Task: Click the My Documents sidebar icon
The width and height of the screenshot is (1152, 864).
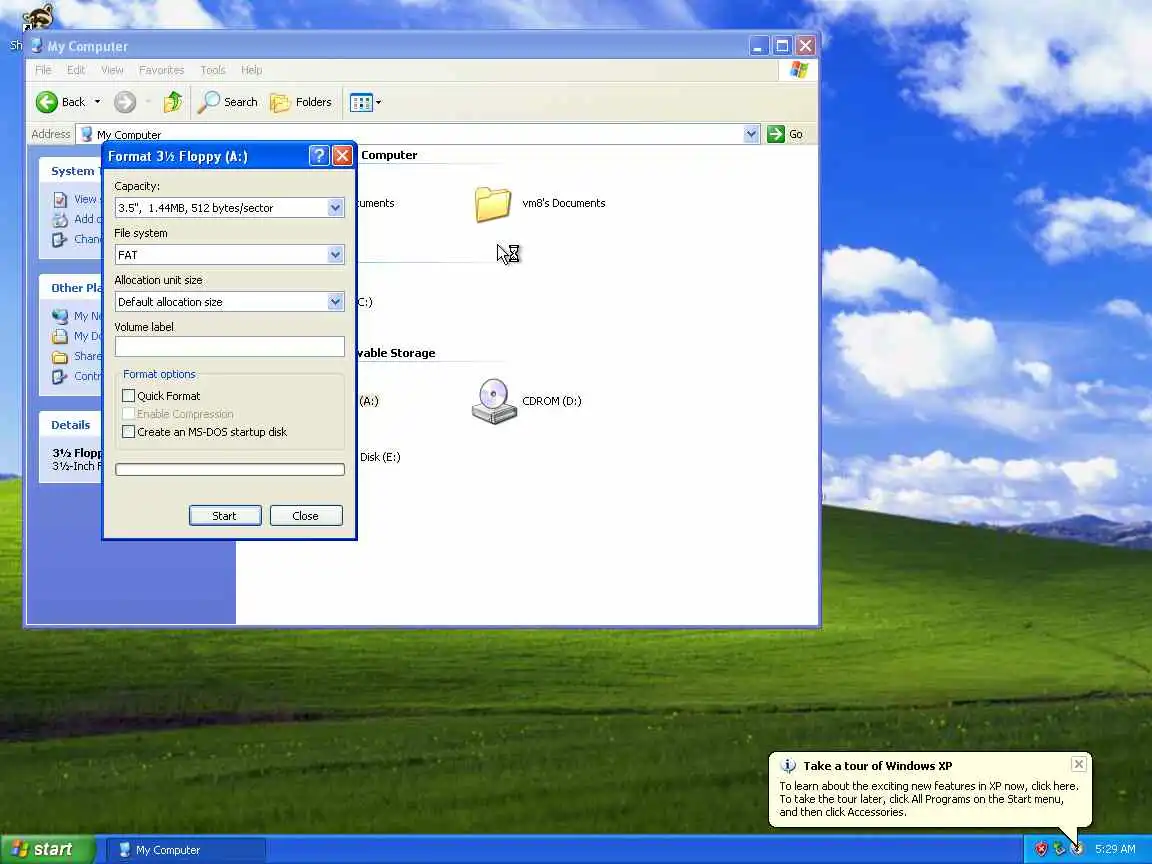Action: click(60, 336)
